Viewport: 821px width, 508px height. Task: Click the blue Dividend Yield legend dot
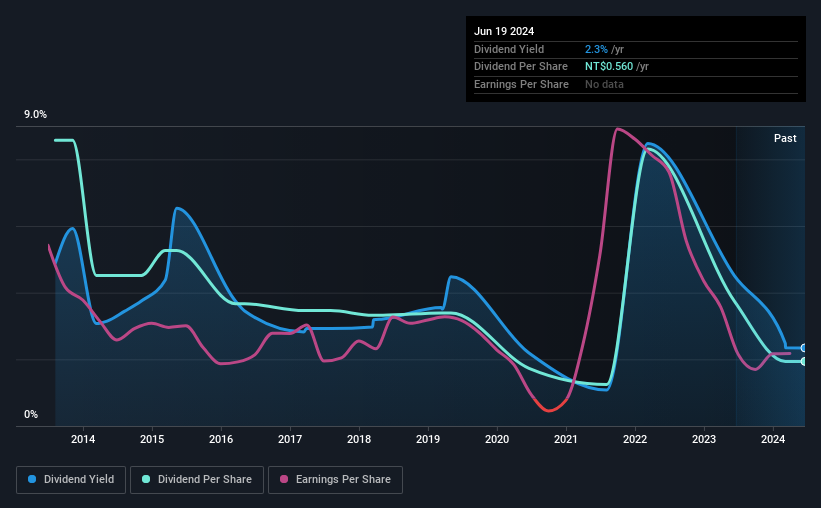(32, 479)
